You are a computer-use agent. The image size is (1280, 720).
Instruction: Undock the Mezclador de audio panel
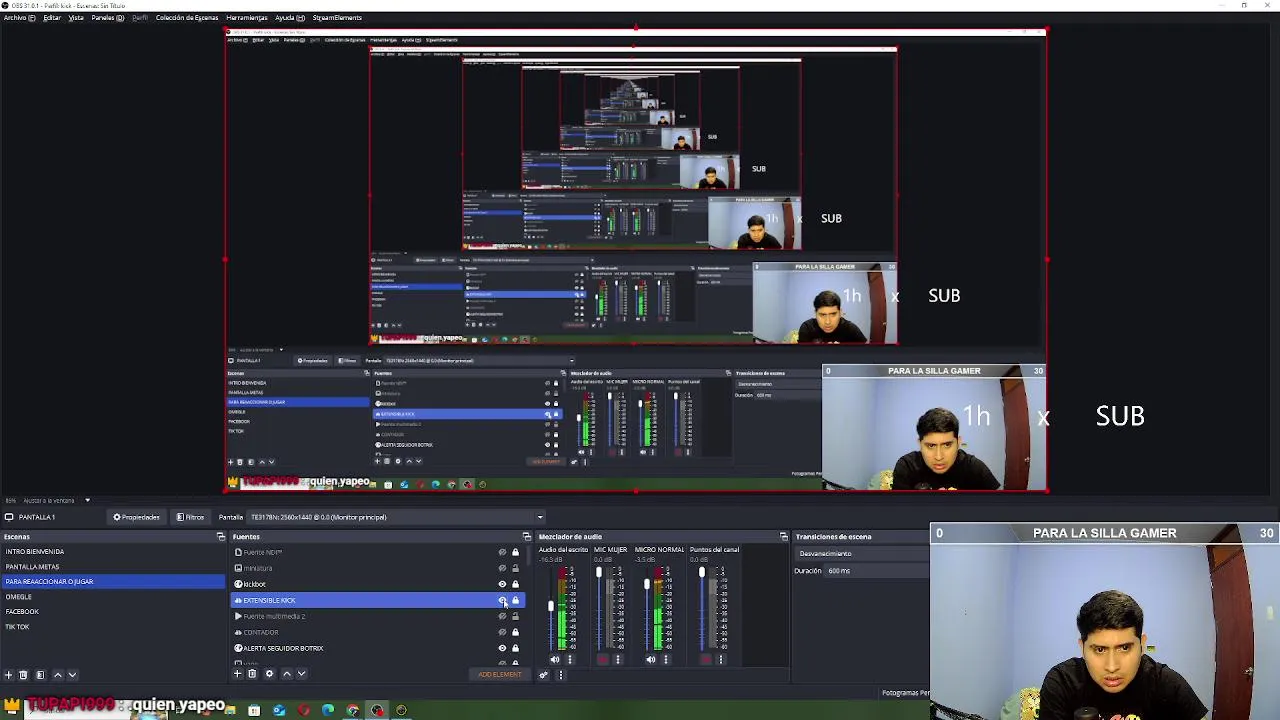[784, 537]
